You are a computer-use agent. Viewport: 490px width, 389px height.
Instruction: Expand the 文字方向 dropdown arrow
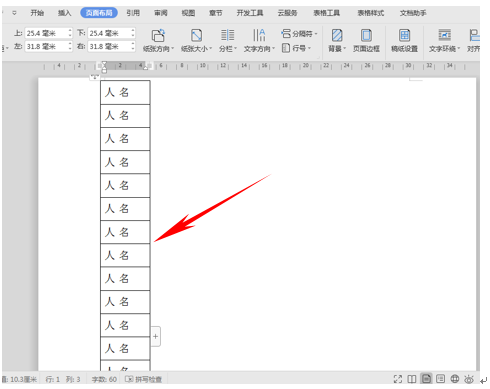[x=273, y=49]
